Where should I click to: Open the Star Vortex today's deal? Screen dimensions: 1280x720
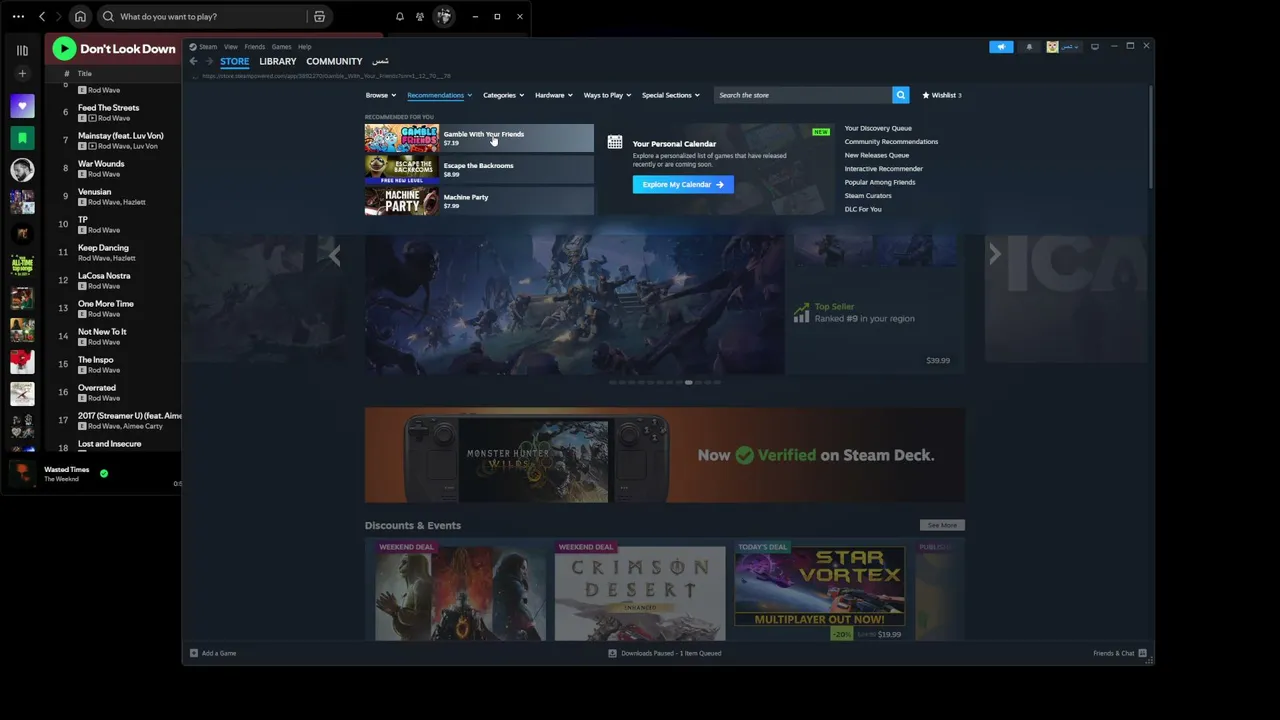820,590
